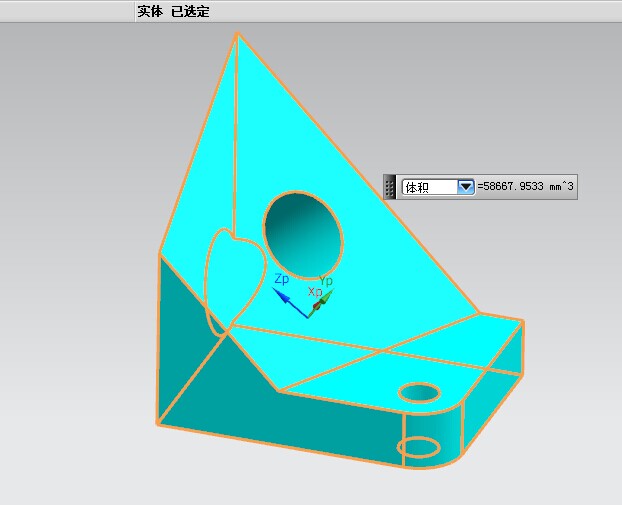Select the heart-shaped cutout on the model
The image size is (622, 505).
[226, 279]
